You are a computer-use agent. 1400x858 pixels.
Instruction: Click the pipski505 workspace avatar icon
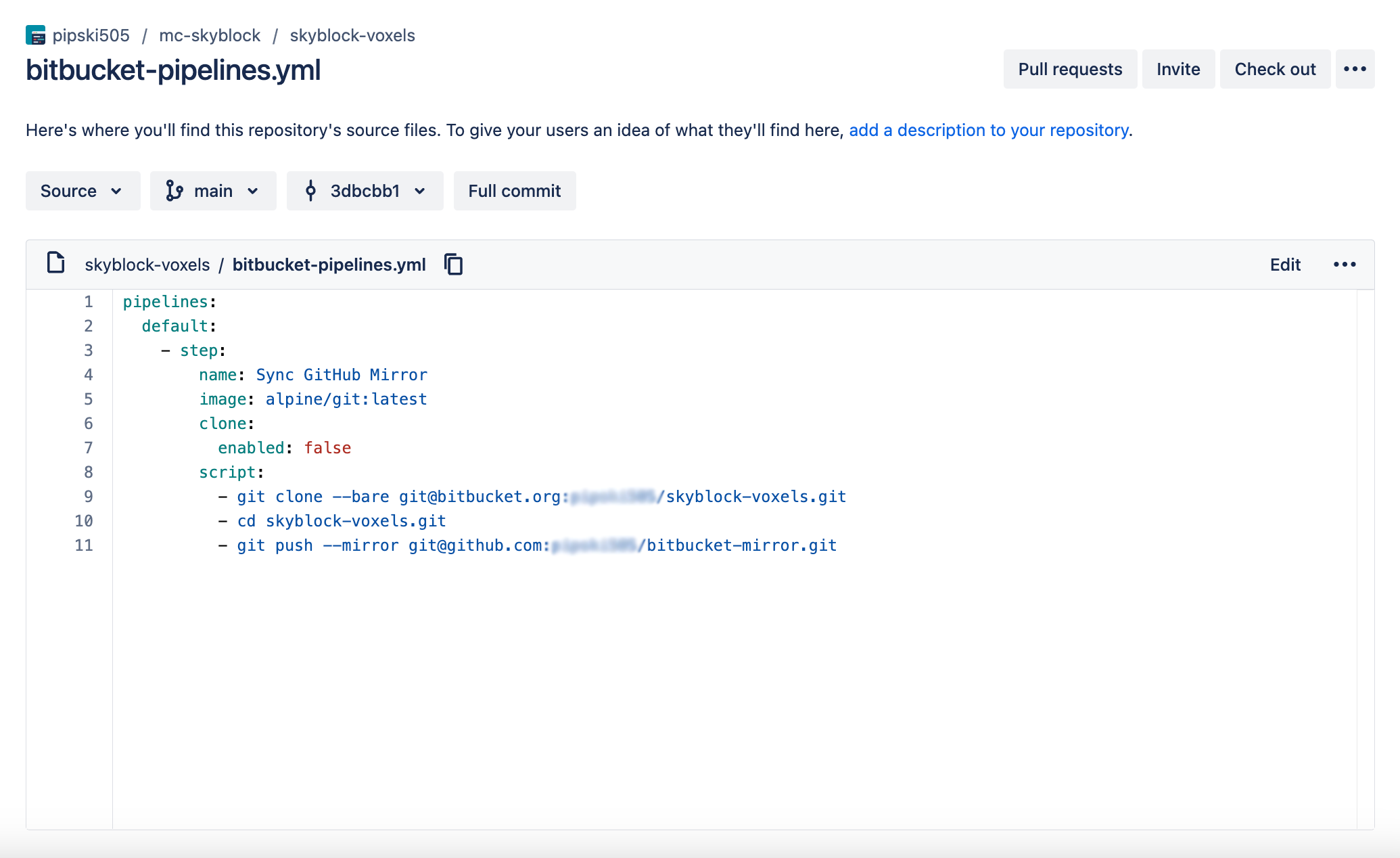pos(35,35)
